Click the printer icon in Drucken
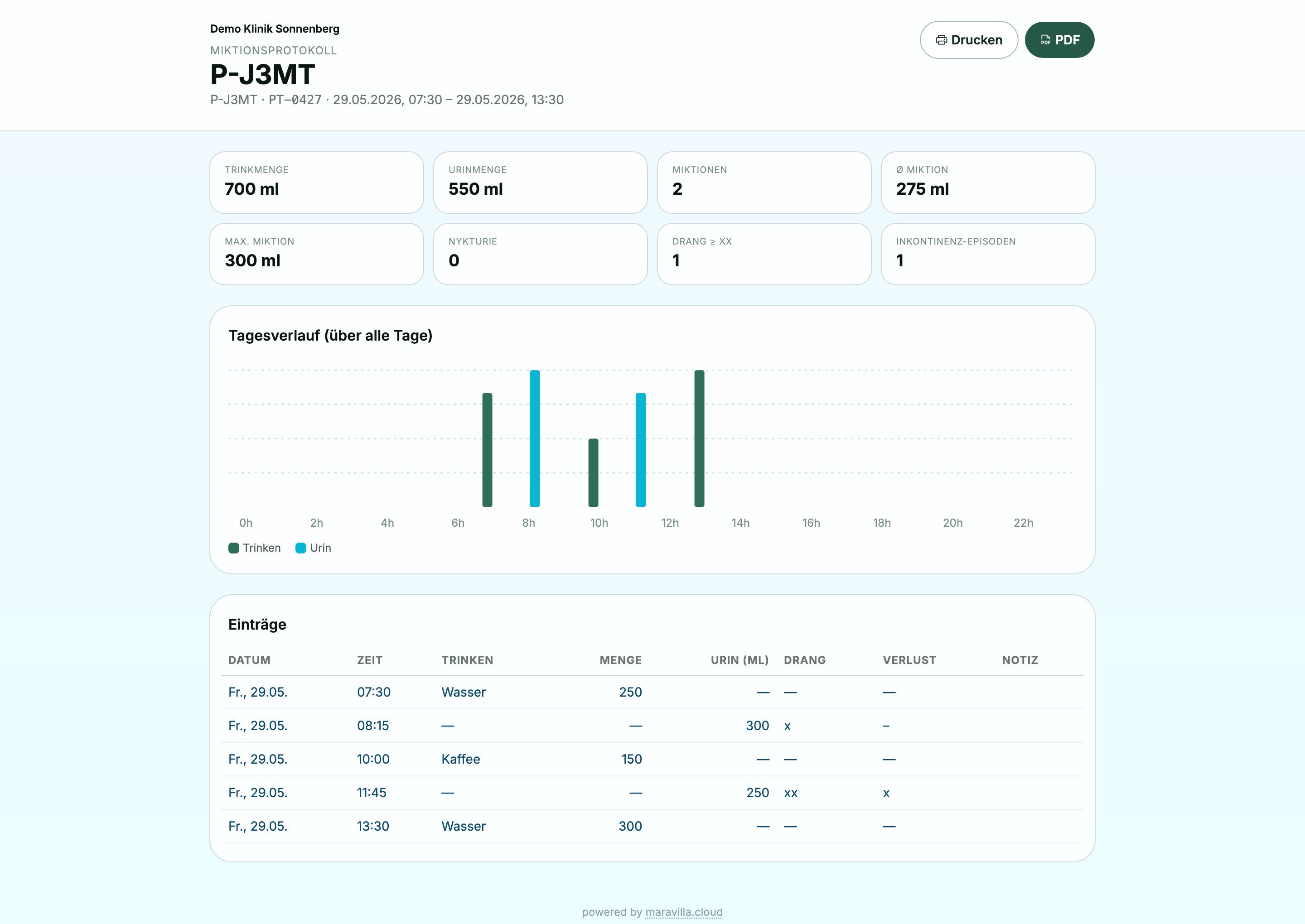The image size is (1305, 924). pyautogui.click(x=941, y=40)
